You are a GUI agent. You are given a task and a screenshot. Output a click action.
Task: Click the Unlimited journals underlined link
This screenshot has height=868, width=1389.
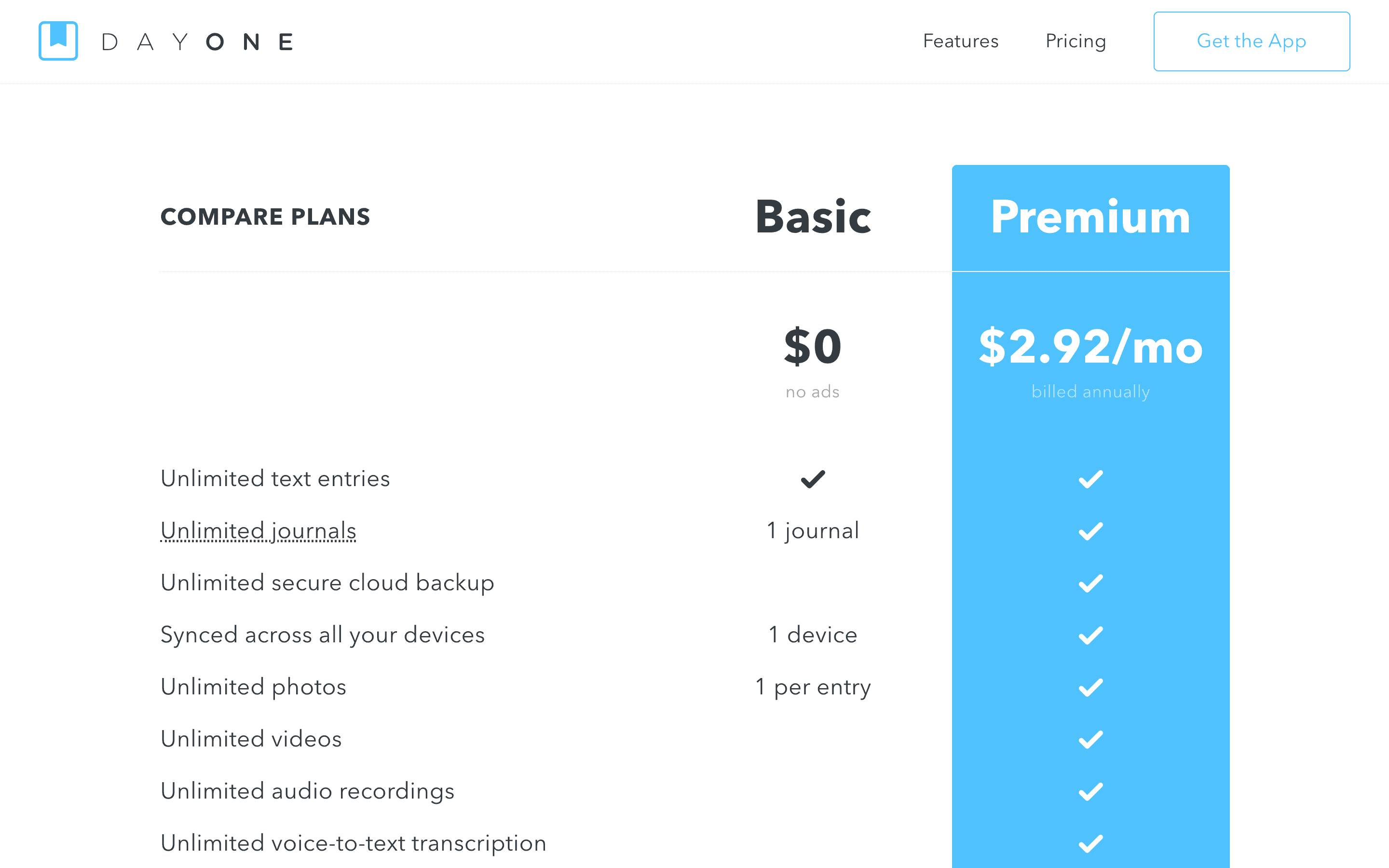click(259, 530)
